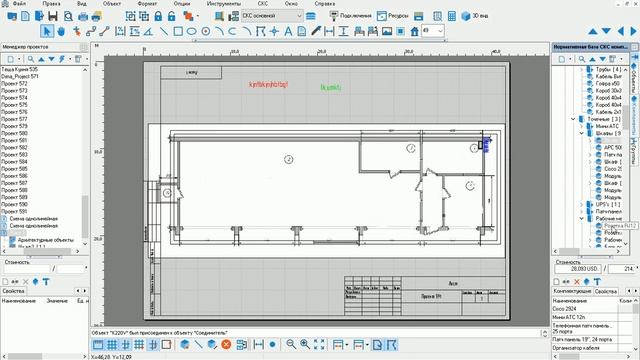This screenshot has height=360, width=640.
Task: Toggle the first grid display button
Action: click(111, 344)
